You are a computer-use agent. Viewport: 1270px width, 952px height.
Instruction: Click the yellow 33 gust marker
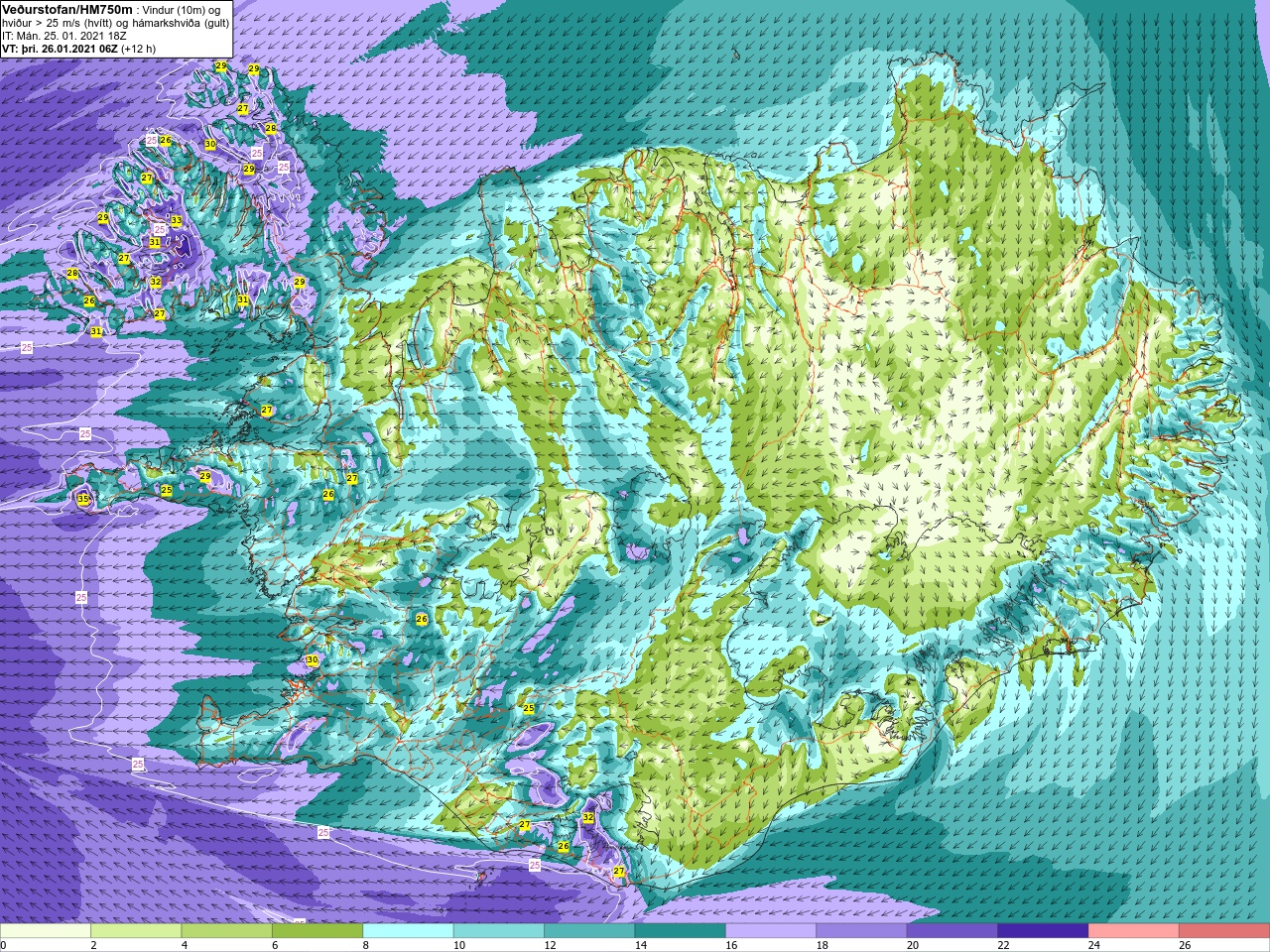[176, 221]
